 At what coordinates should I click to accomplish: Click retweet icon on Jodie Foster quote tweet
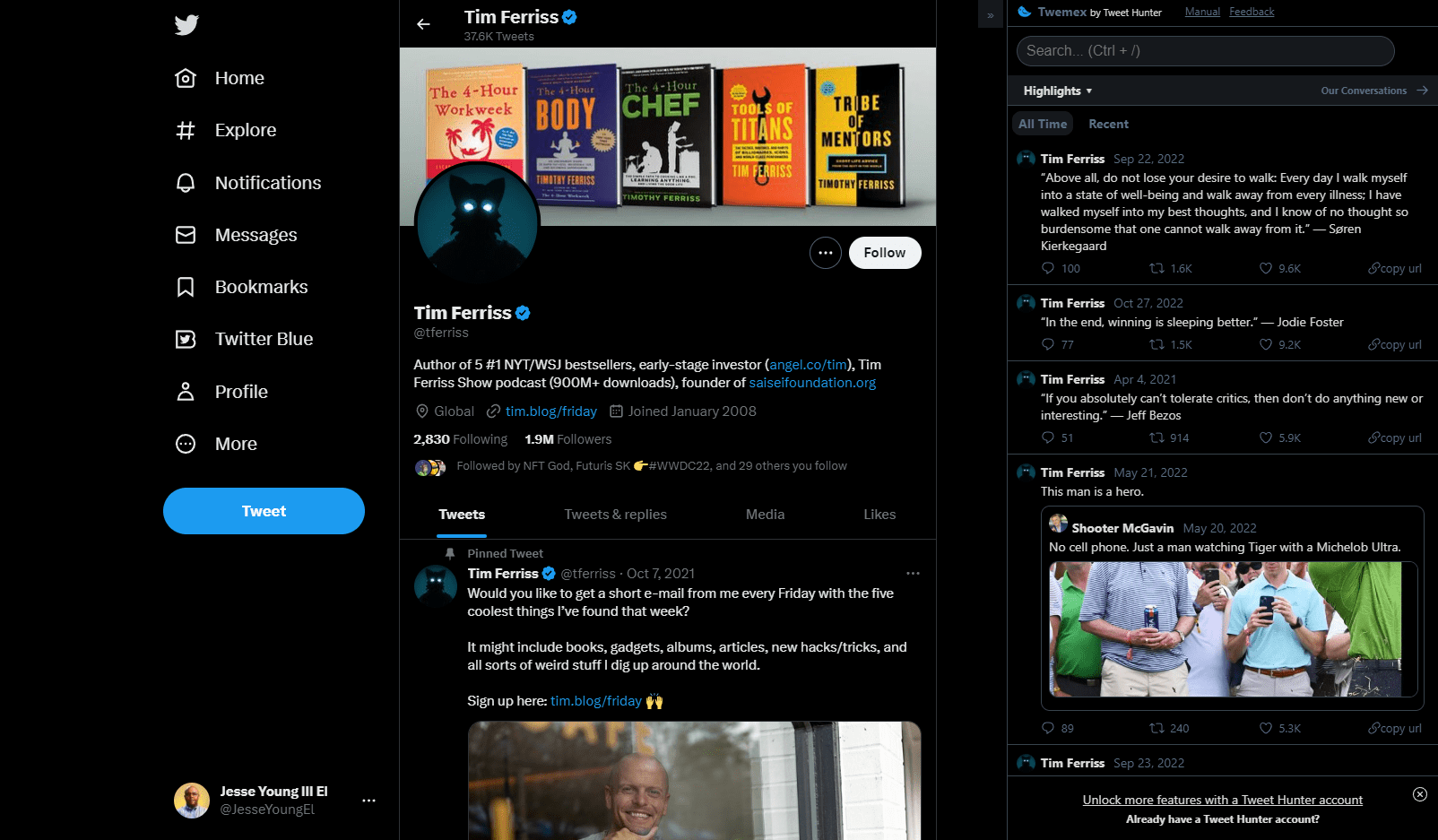click(x=1157, y=344)
